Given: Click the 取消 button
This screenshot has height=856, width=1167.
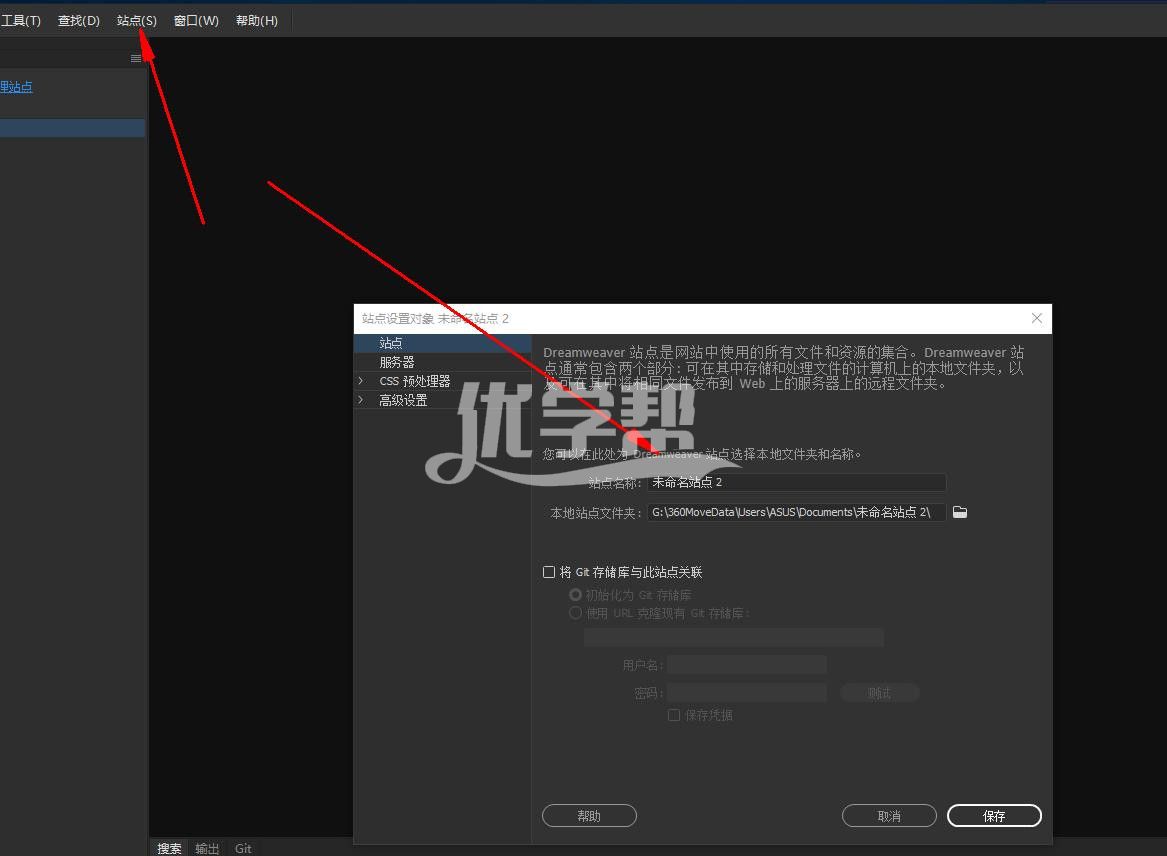Looking at the screenshot, I should (889, 816).
